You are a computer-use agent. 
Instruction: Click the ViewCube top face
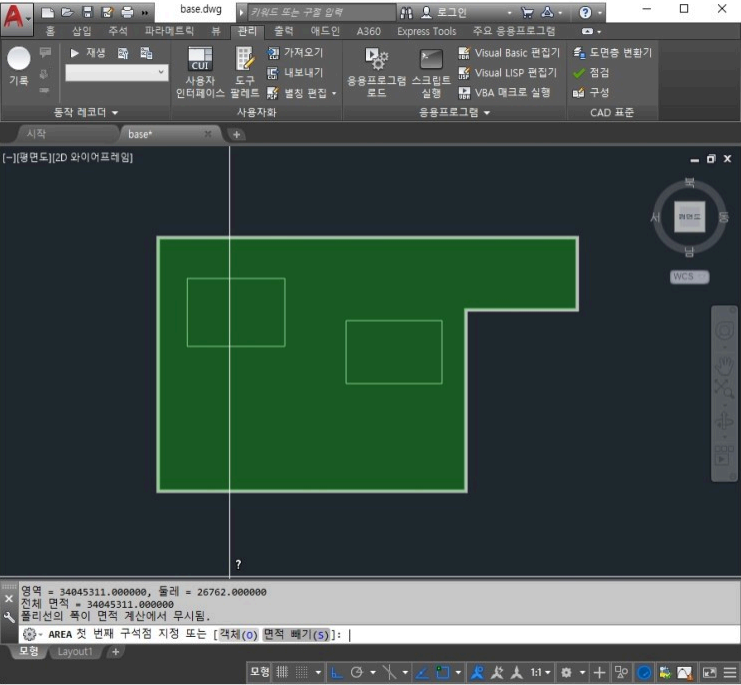tap(689, 217)
